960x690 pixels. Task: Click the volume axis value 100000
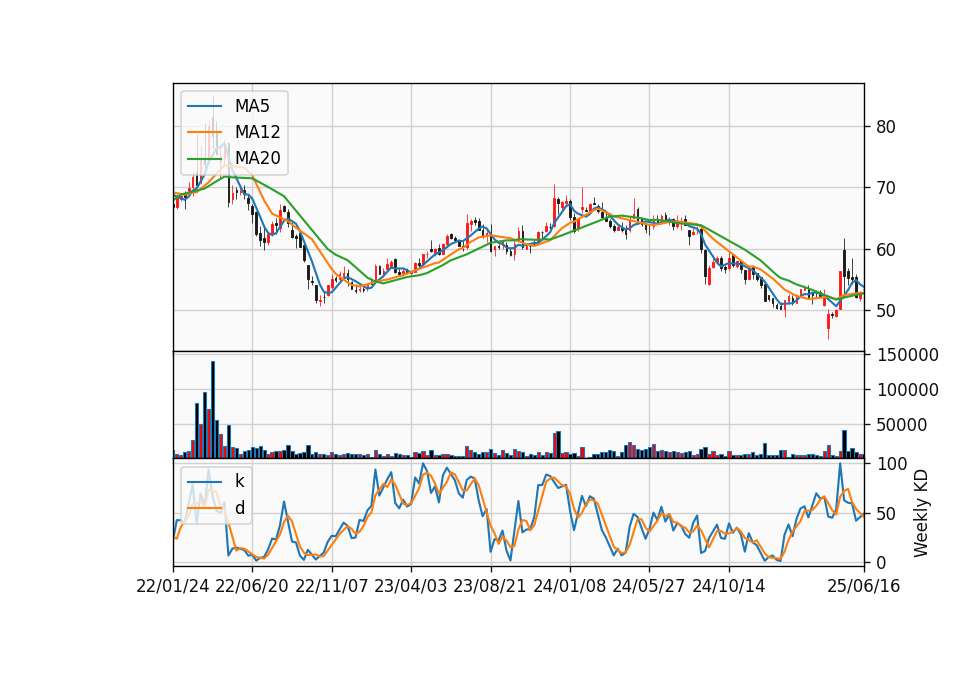pyautogui.click(x=908, y=390)
